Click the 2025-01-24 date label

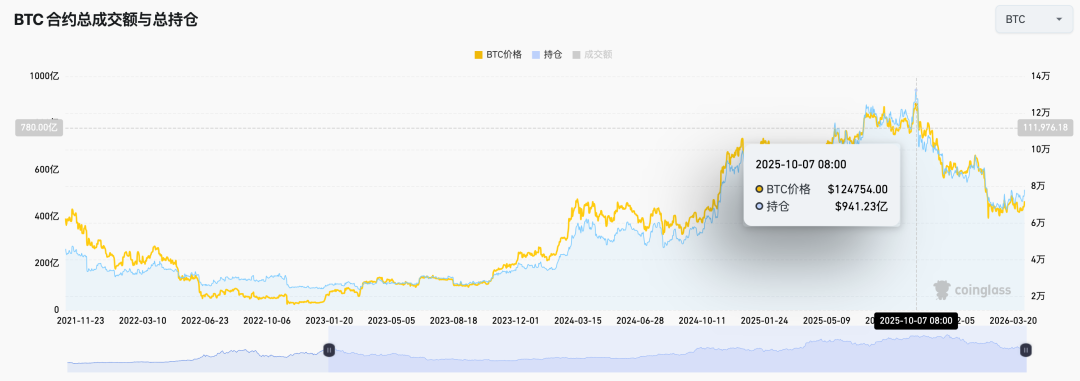(765, 320)
